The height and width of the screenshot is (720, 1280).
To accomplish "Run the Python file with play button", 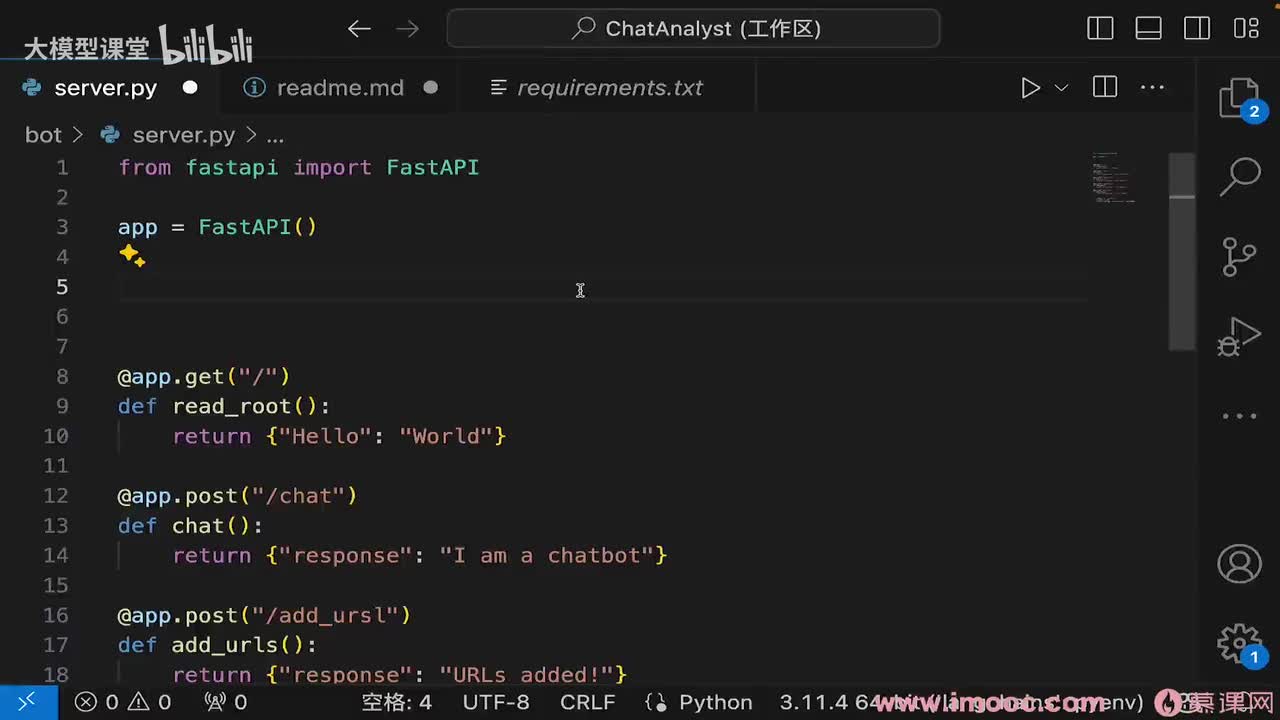I will point(1030,88).
